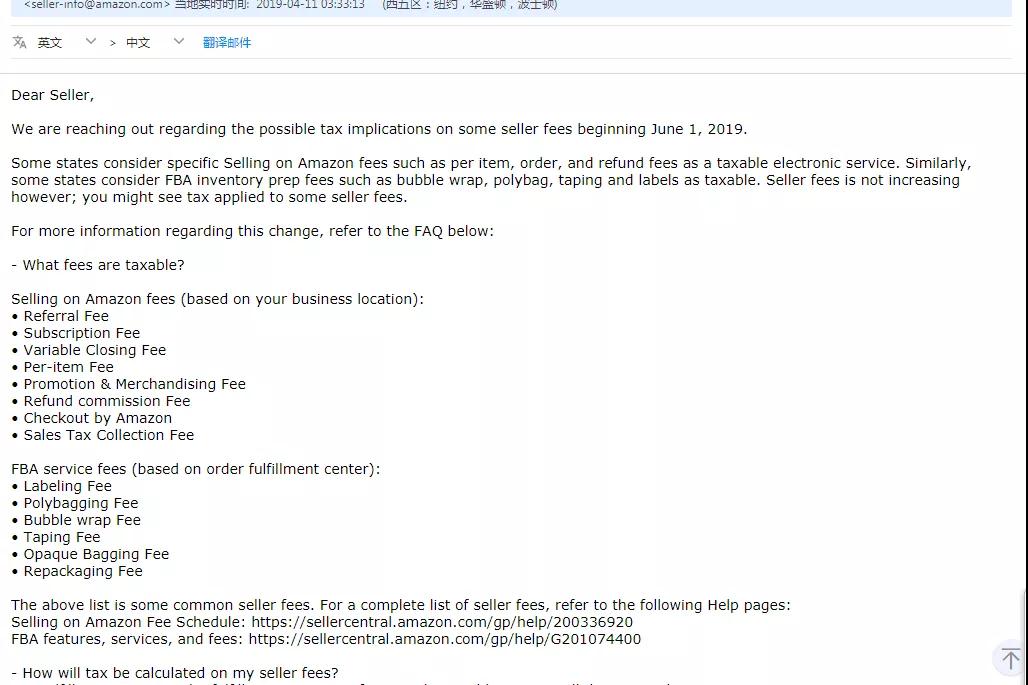This screenshot has width=1028, height=685.
Task: Click the 'Dear Seller,' greeting line
Action: point(52,95)
